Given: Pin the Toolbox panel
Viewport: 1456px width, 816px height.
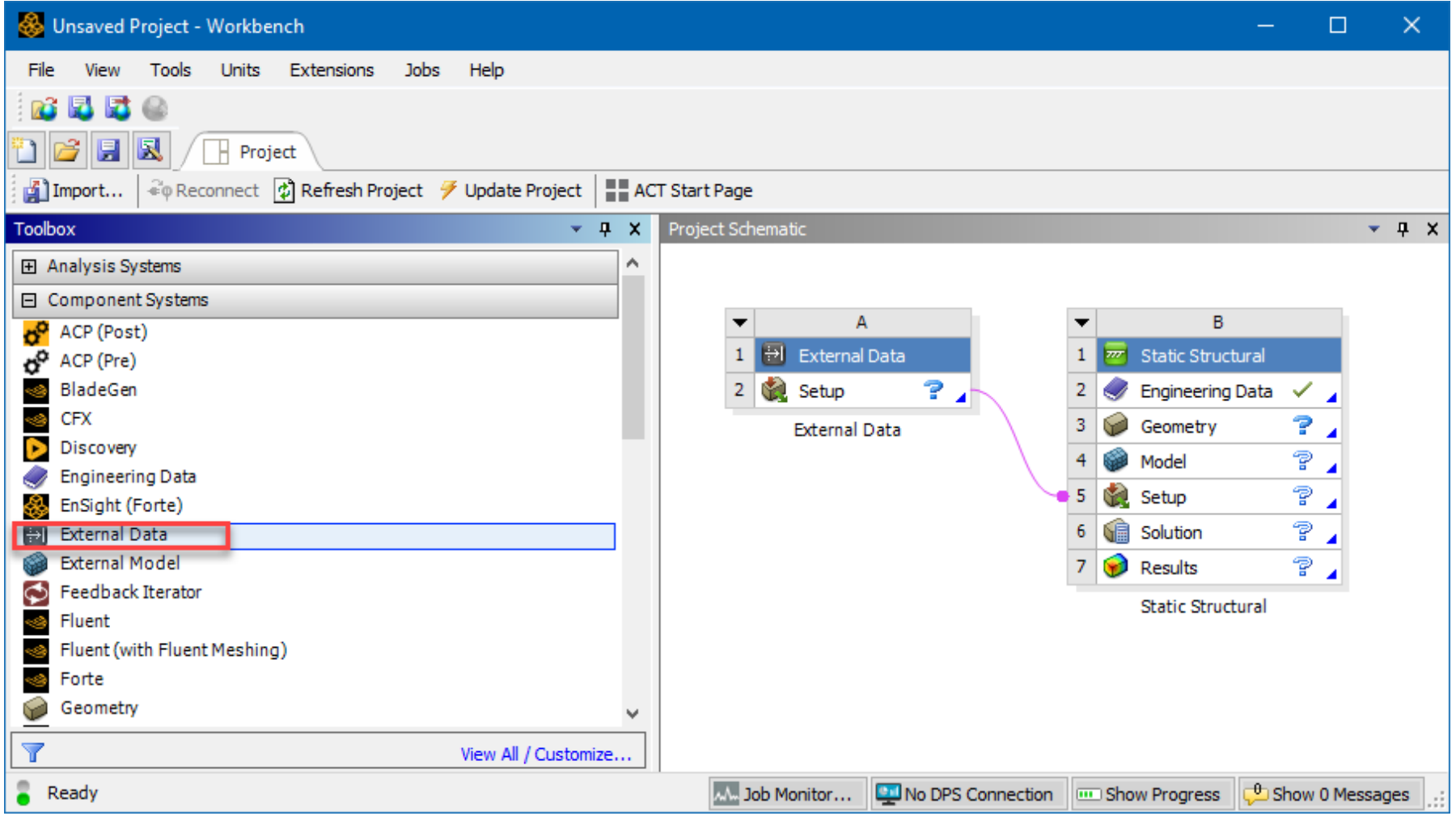Looking at the screenshot, I should 605,229.
